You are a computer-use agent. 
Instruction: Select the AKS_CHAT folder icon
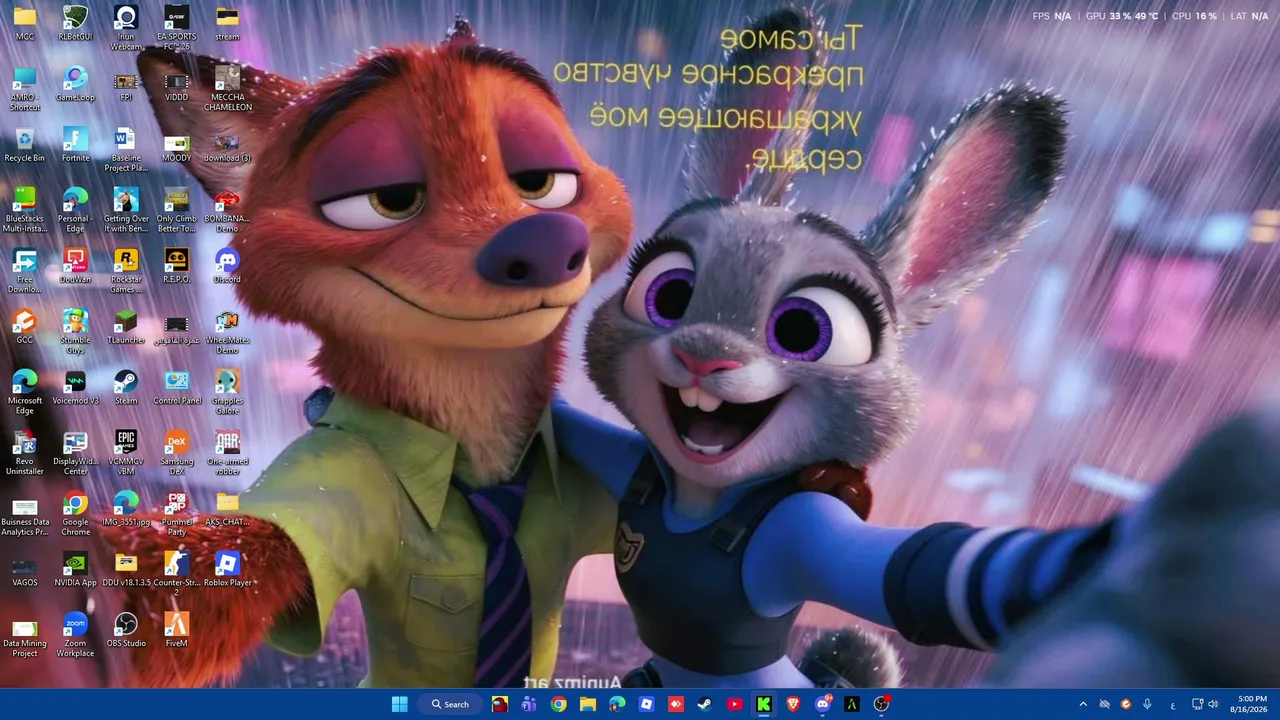click(x=227, y=510)
